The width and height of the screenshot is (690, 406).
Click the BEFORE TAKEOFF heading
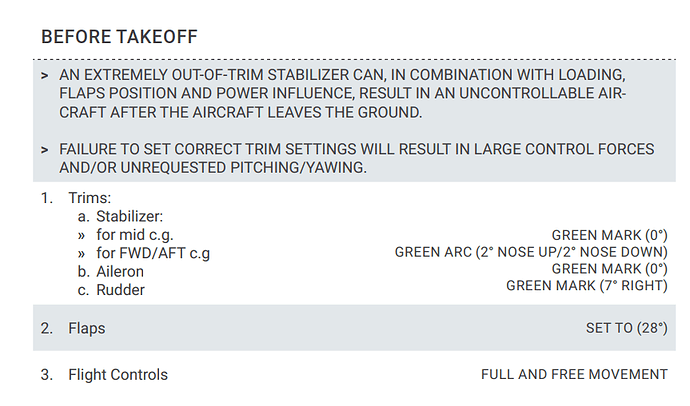tap(119, 37)
